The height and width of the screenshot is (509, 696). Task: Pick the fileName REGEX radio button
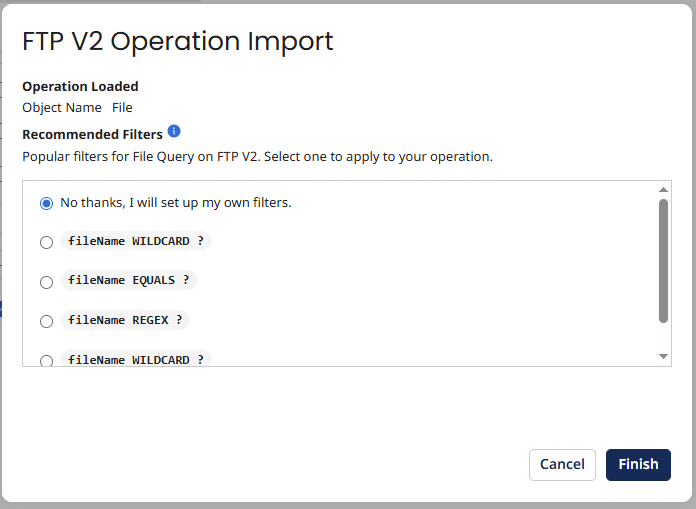tap(46, 321)
